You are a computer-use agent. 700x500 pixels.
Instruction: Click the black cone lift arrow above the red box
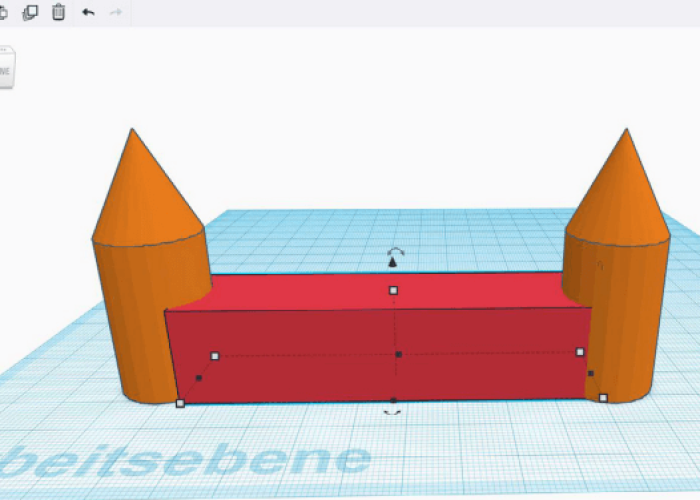click(392, 262)
